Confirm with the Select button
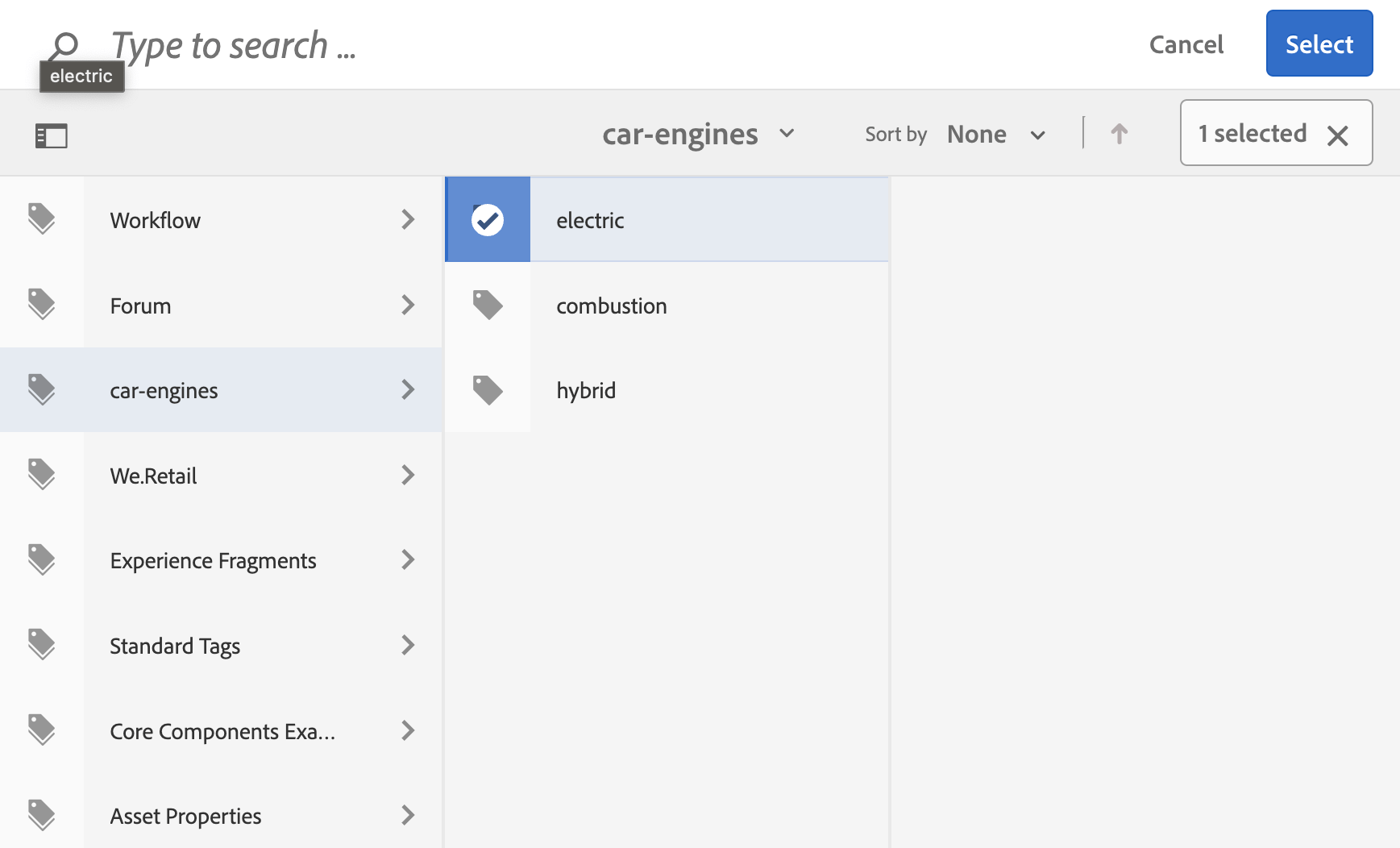The image size is (1400, 848). [1319, 44]
